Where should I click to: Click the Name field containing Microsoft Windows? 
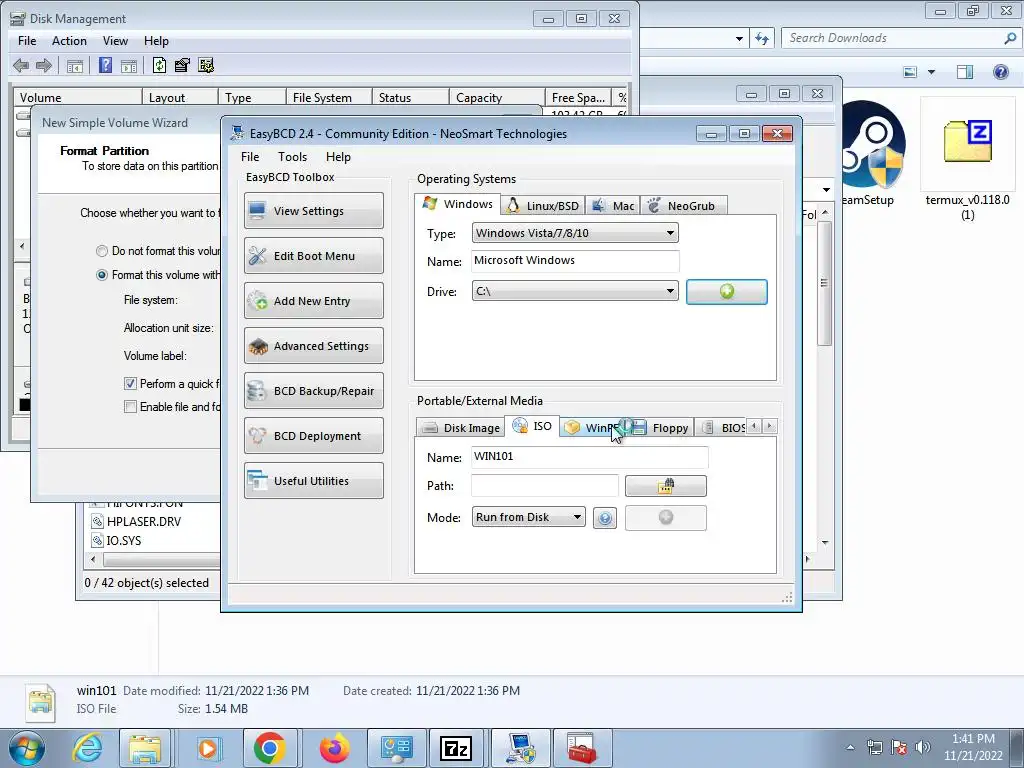coord(575,261)
